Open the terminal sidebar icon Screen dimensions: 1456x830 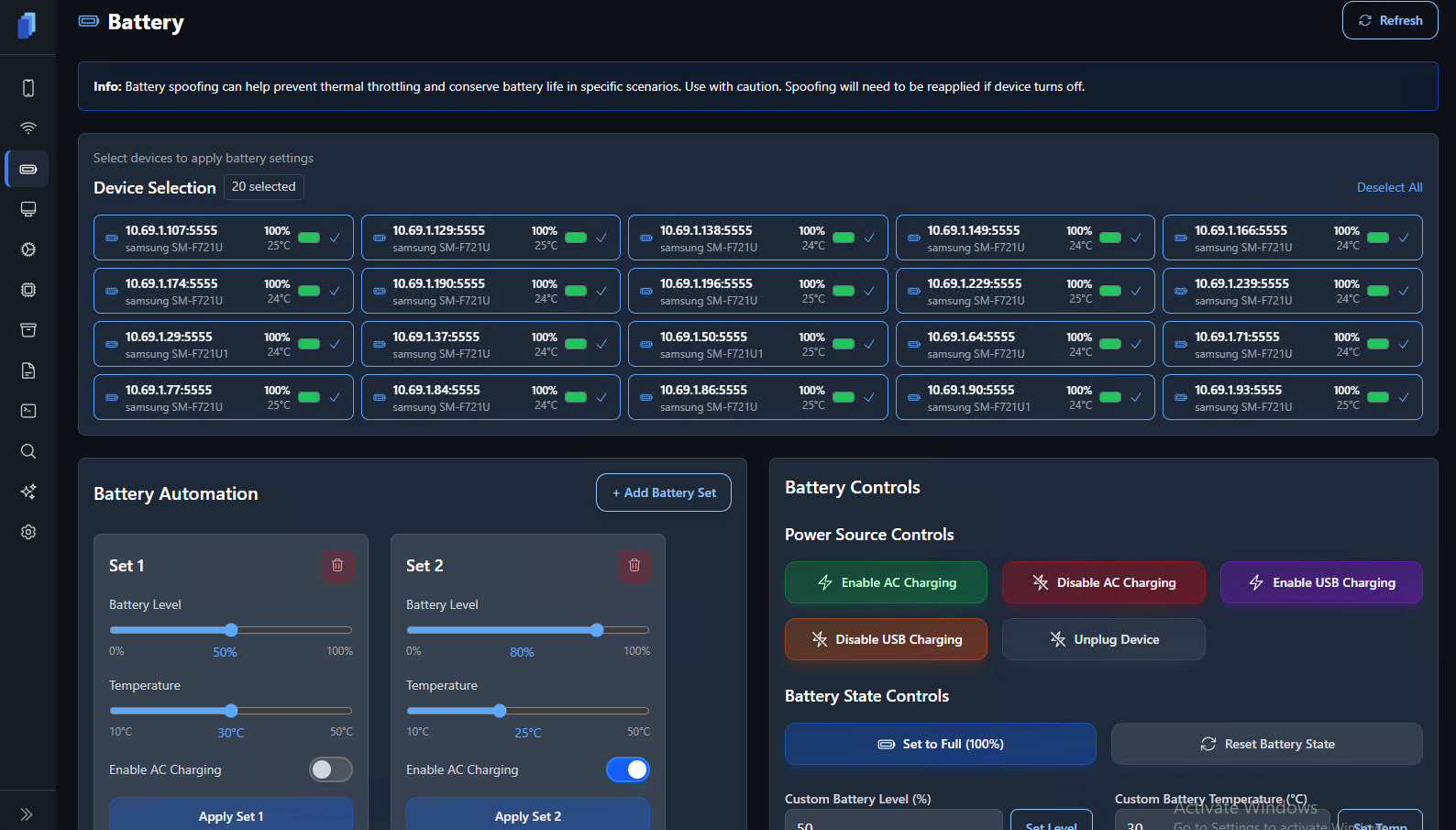click(x=28, y=411)
